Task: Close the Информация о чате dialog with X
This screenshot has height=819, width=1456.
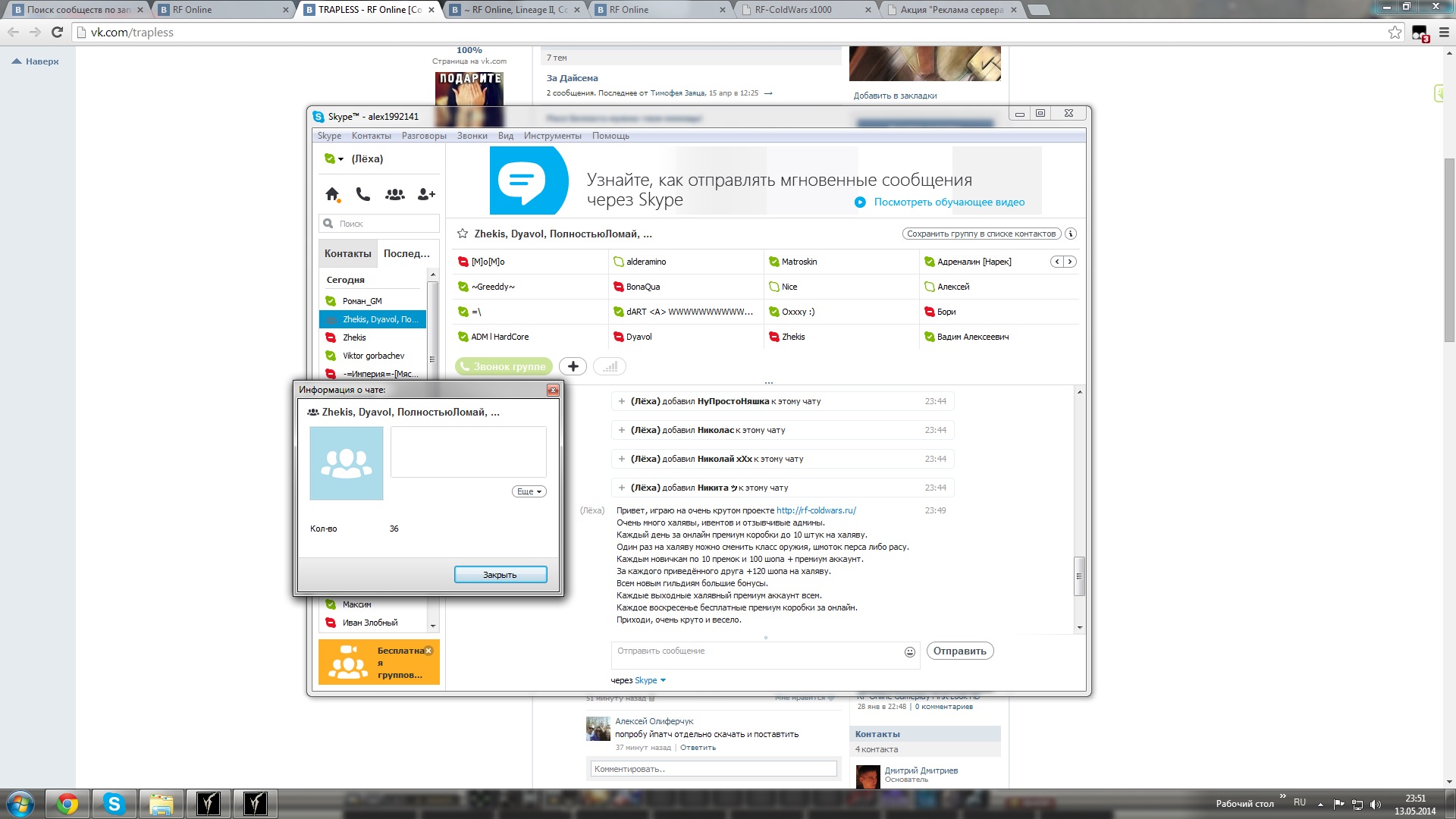Action: pyautogui.click(x=553, y=390)
